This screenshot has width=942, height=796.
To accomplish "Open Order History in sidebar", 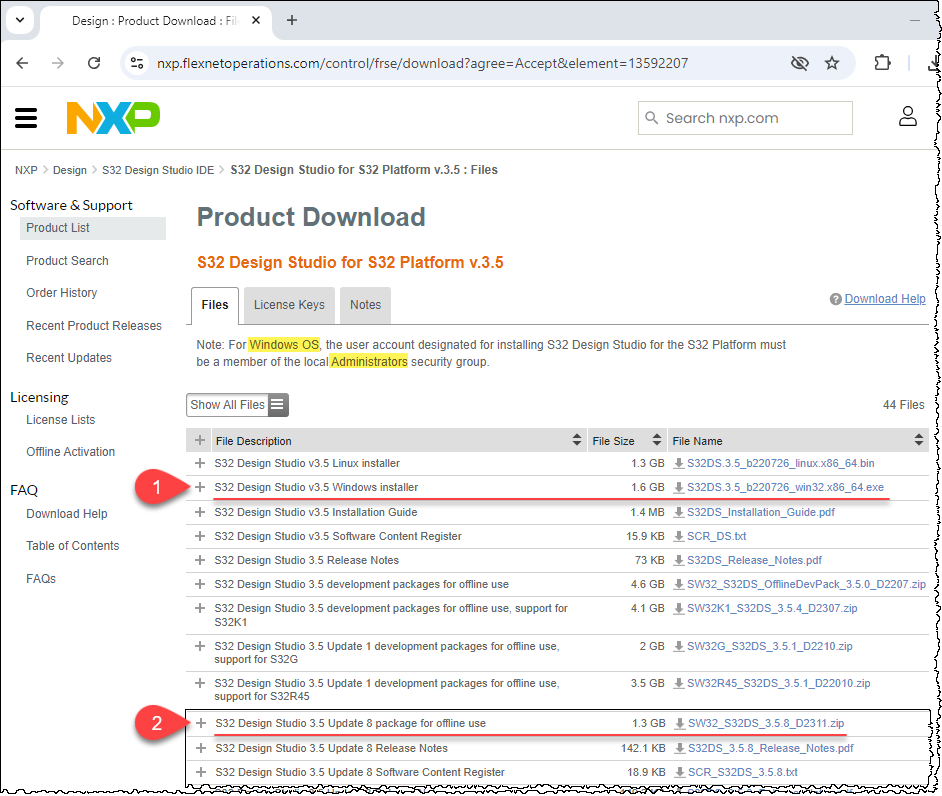I will pos(61,293).
